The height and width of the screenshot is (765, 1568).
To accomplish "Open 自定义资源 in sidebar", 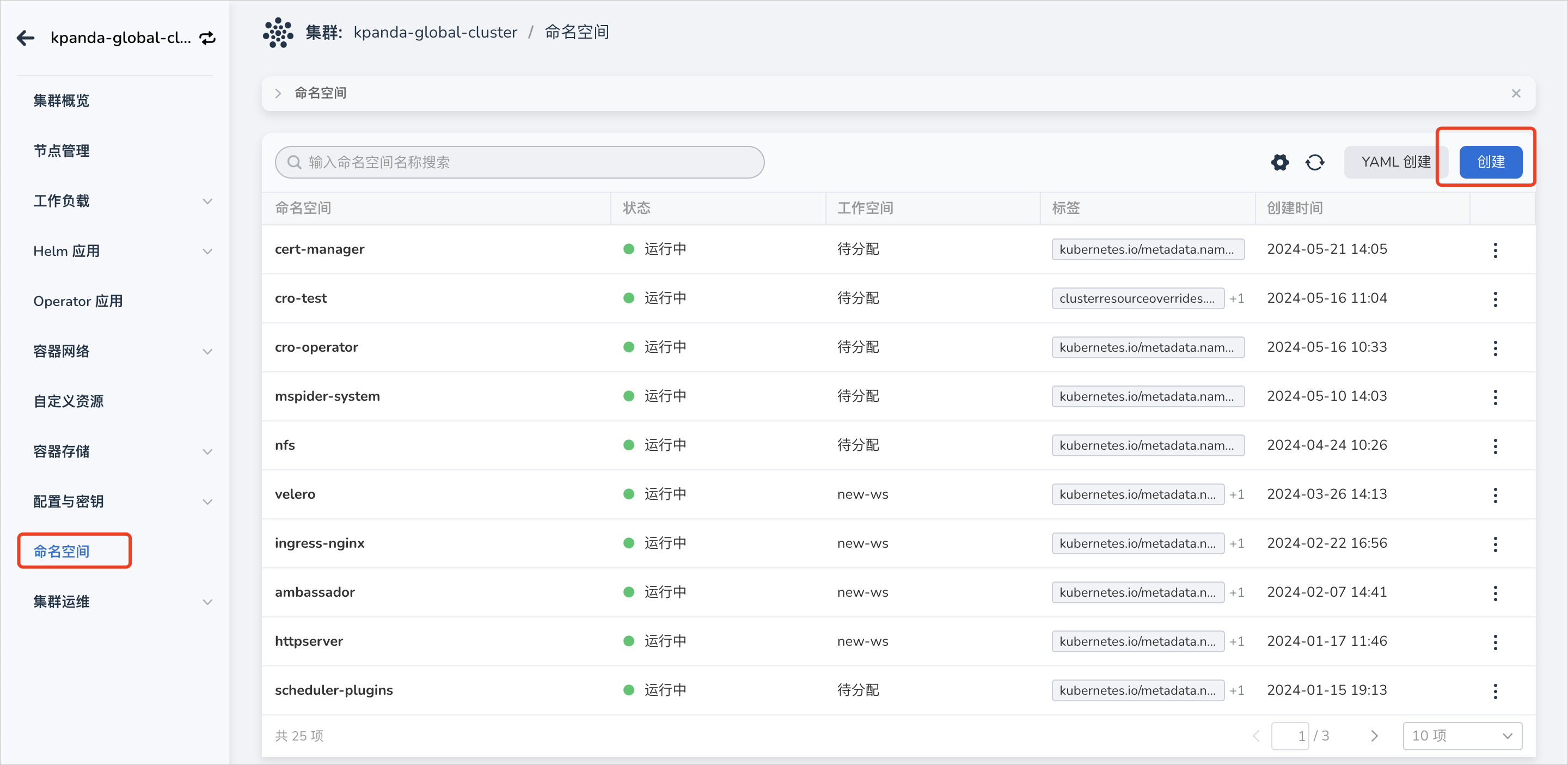I will (68, 401).
